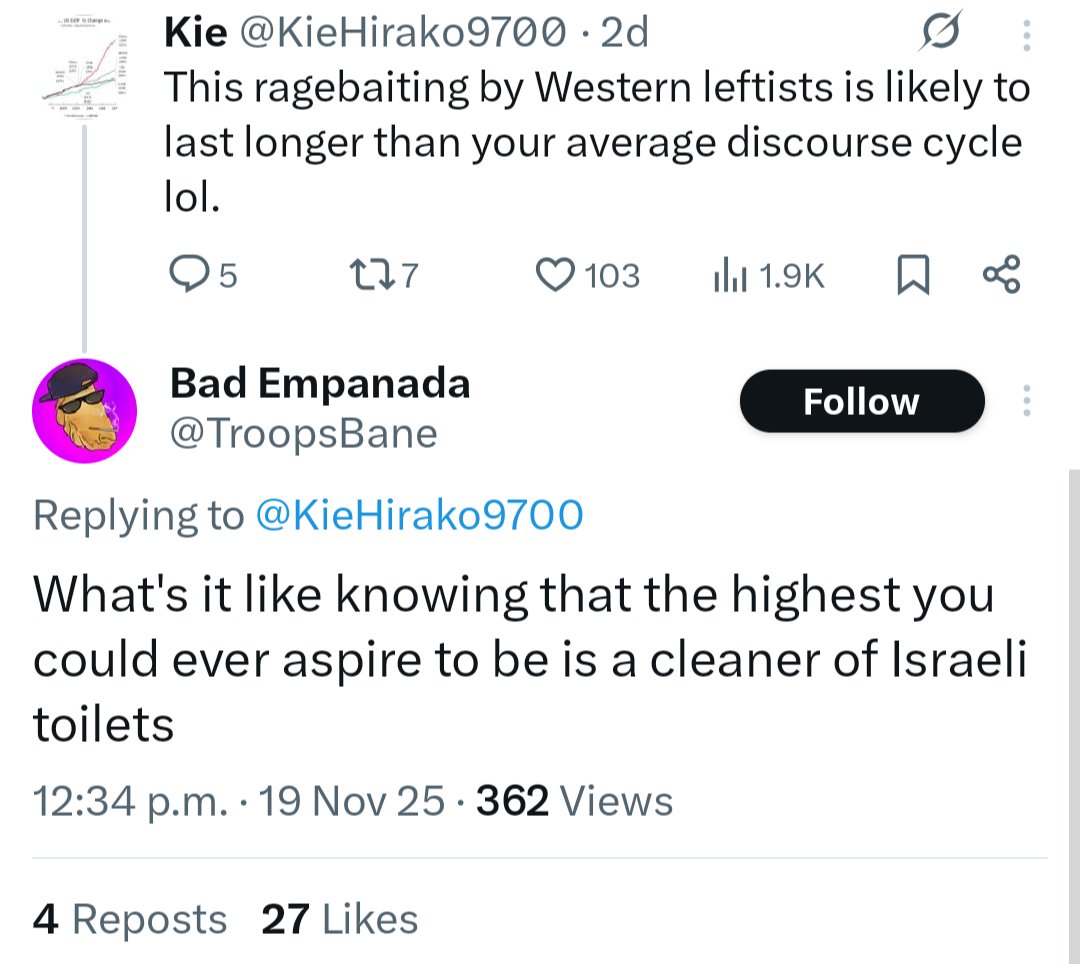
Task: Click the 12:34 p.m. 19 Nov 25 timestamp
Action: click(238, 801)
